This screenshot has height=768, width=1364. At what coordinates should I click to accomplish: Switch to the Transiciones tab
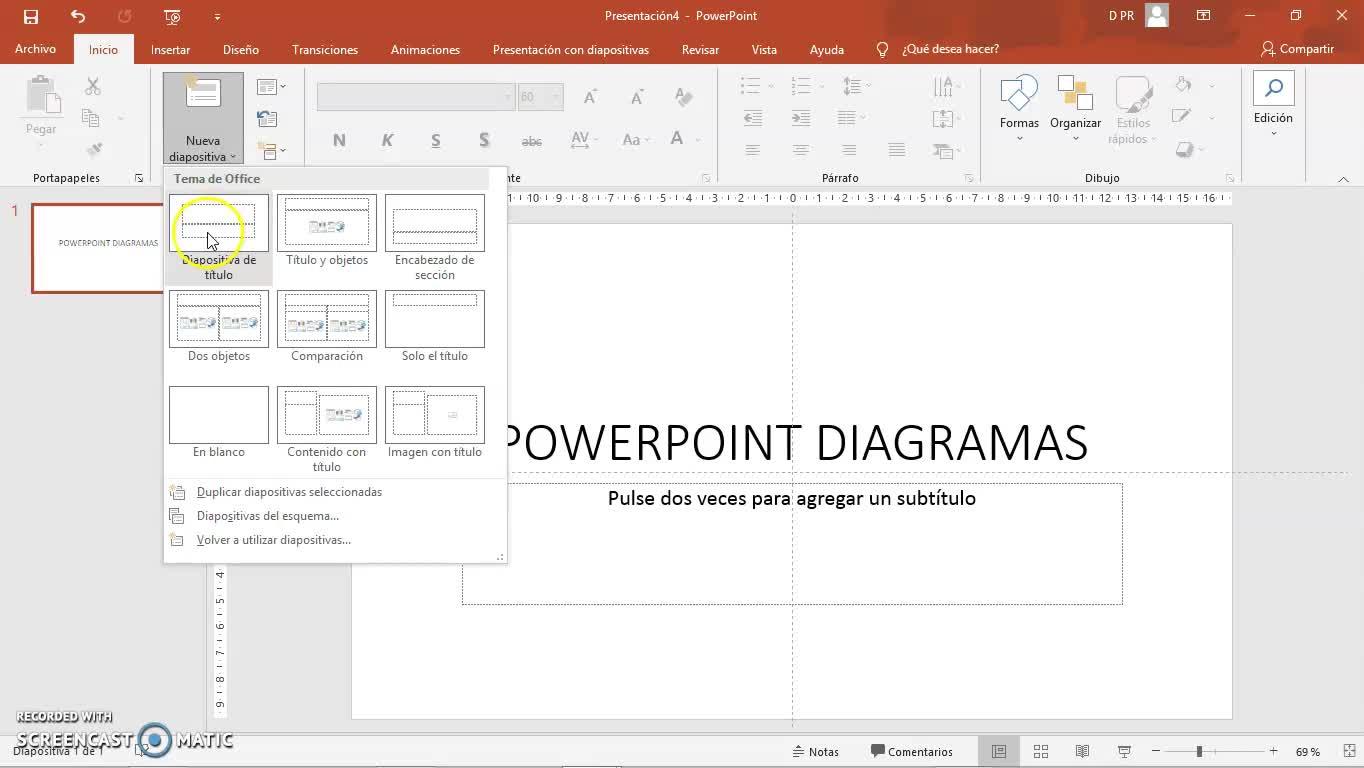(325, 49)
